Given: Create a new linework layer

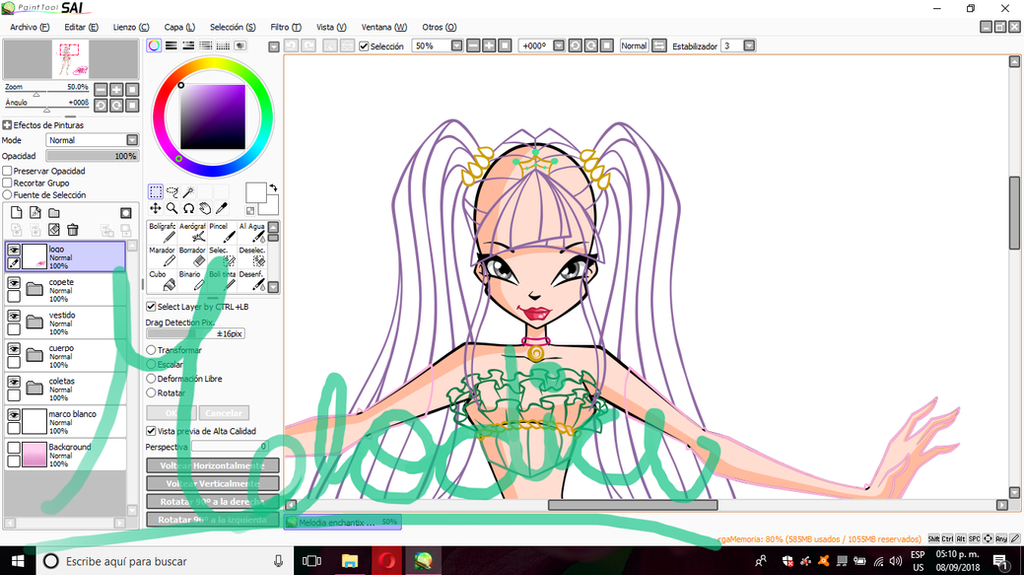Looking at the screenshot, I should (35, 212).
